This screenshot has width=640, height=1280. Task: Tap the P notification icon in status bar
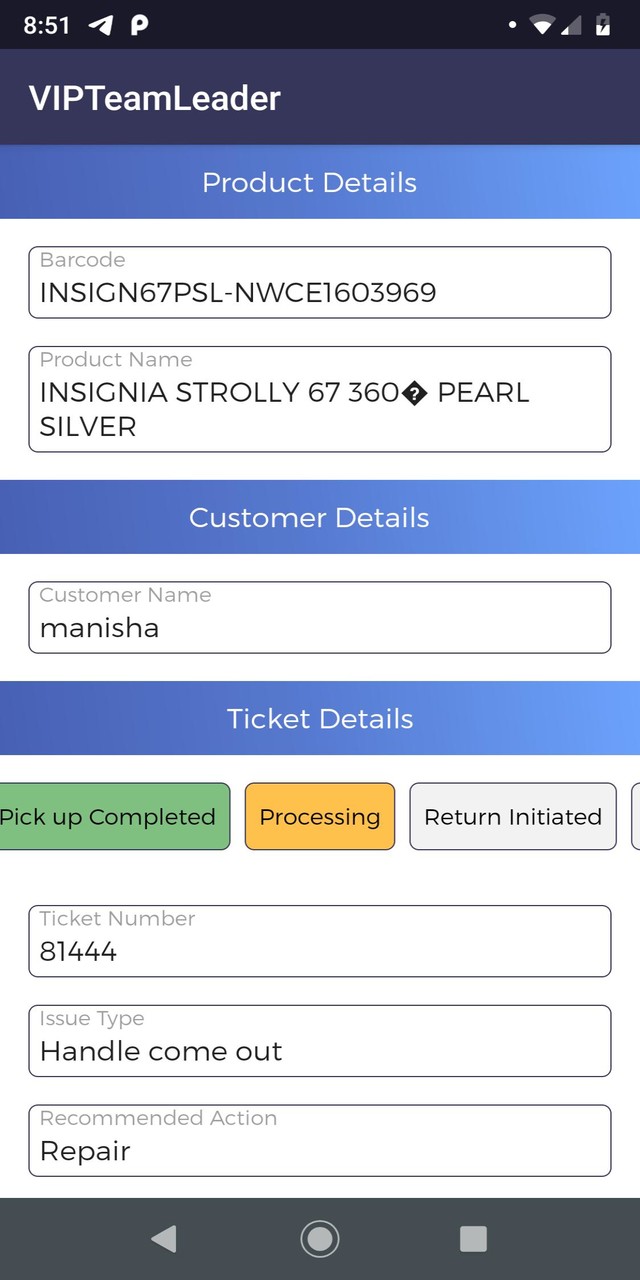coord(140,25)
